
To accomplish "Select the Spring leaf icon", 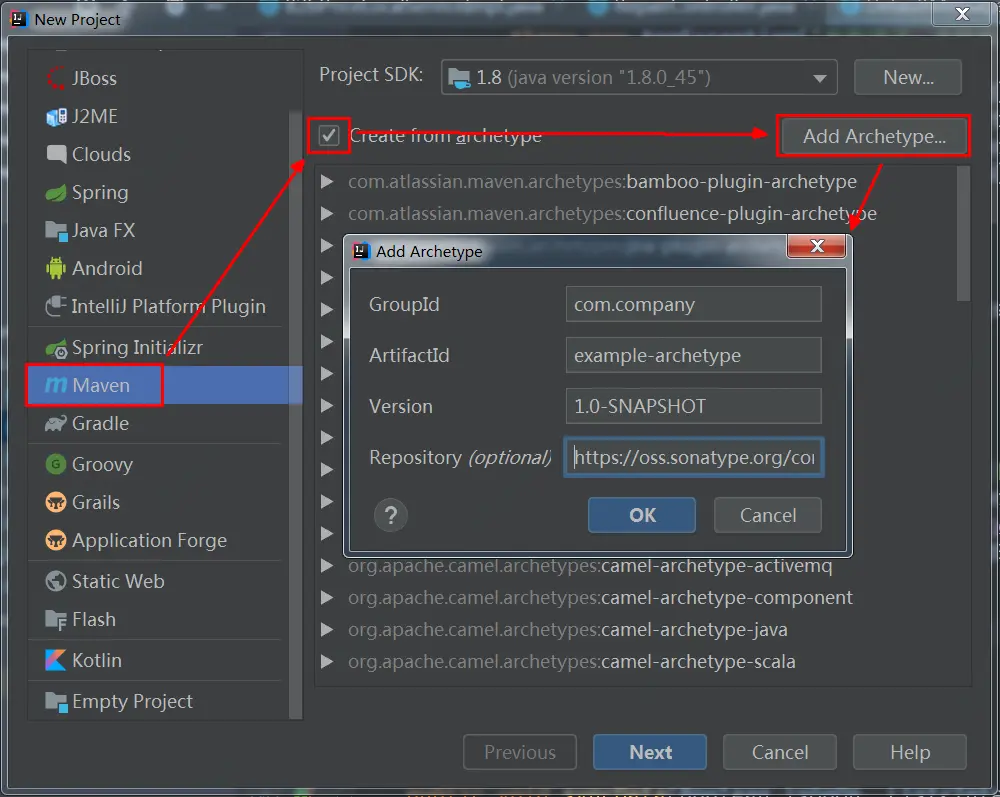I will click(x=55, y=193).
